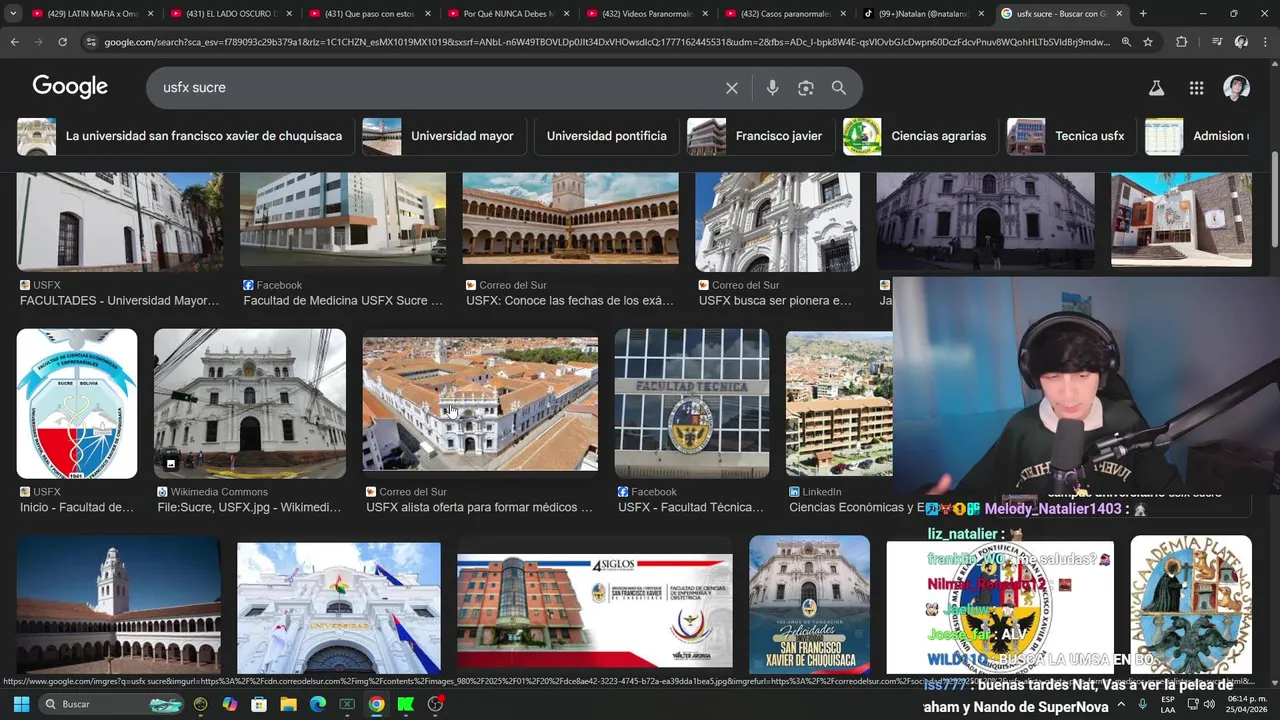Reload the current page
Viewport: 1280px width, 720px height.
click(x=62, y=42)
